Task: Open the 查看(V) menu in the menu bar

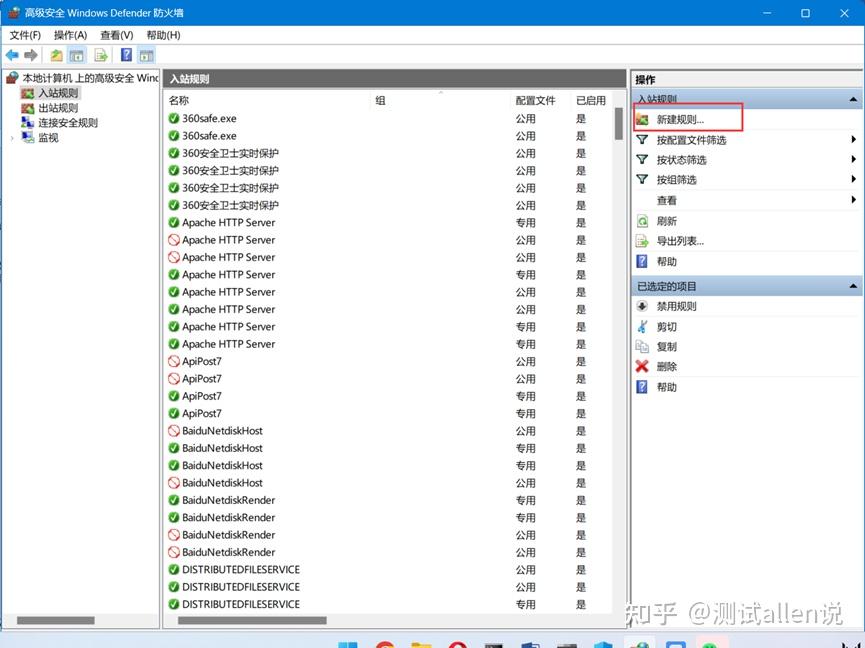Action: point(116,35)
